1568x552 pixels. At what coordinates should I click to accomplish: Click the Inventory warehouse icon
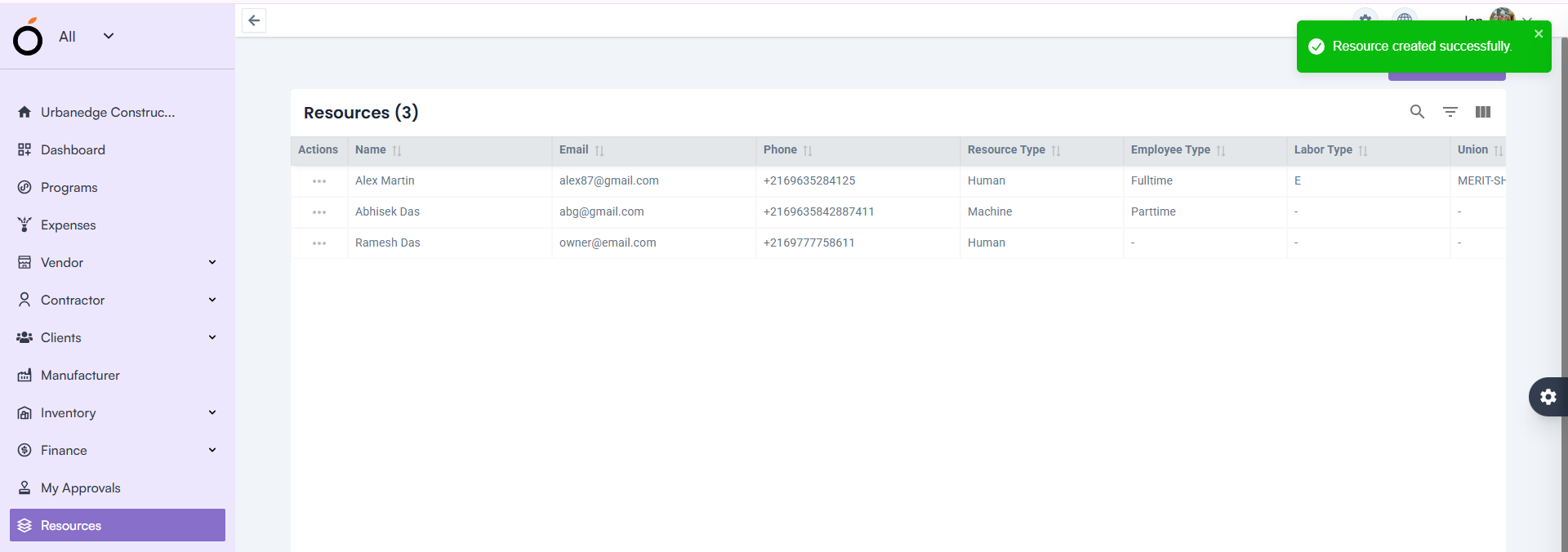click(24, 412)
